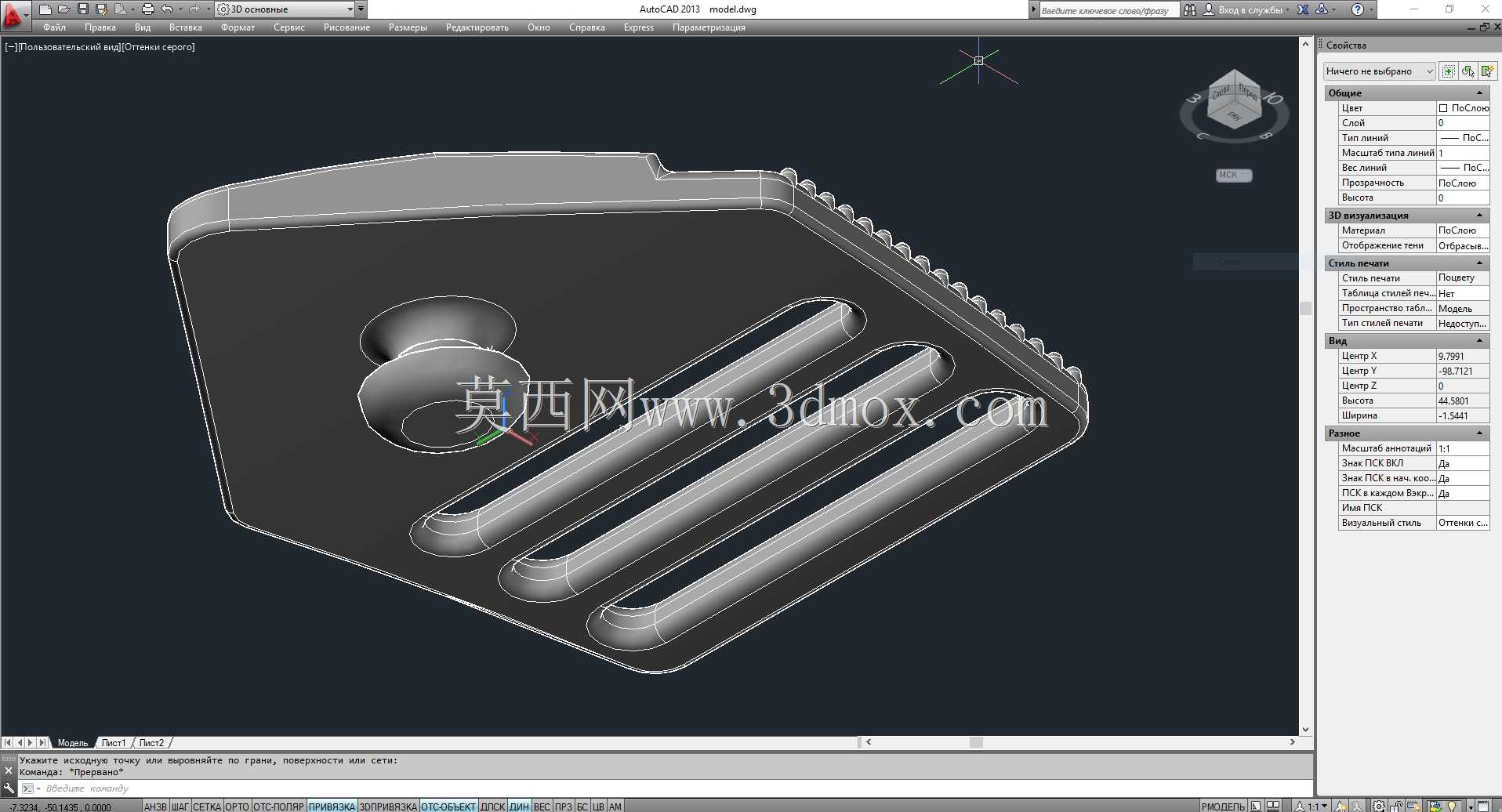Collapse the 'Вид' properties section

[1480, 341]
